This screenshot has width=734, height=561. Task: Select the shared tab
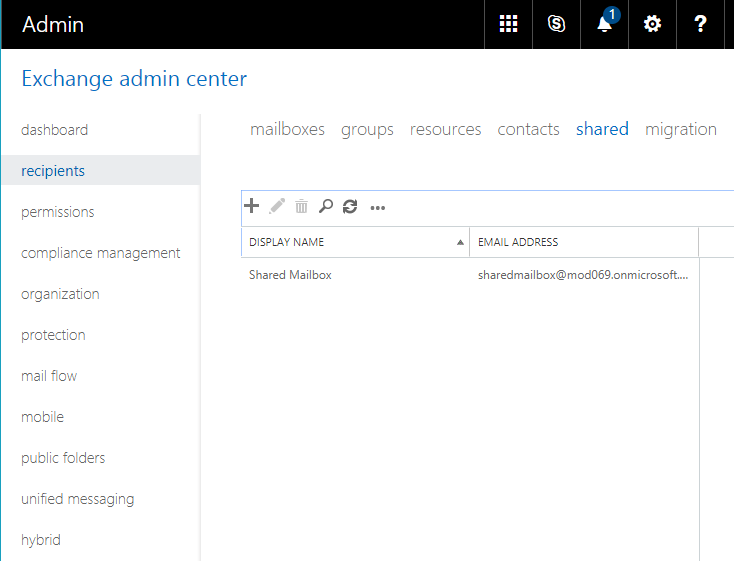[x=602, y=129]
